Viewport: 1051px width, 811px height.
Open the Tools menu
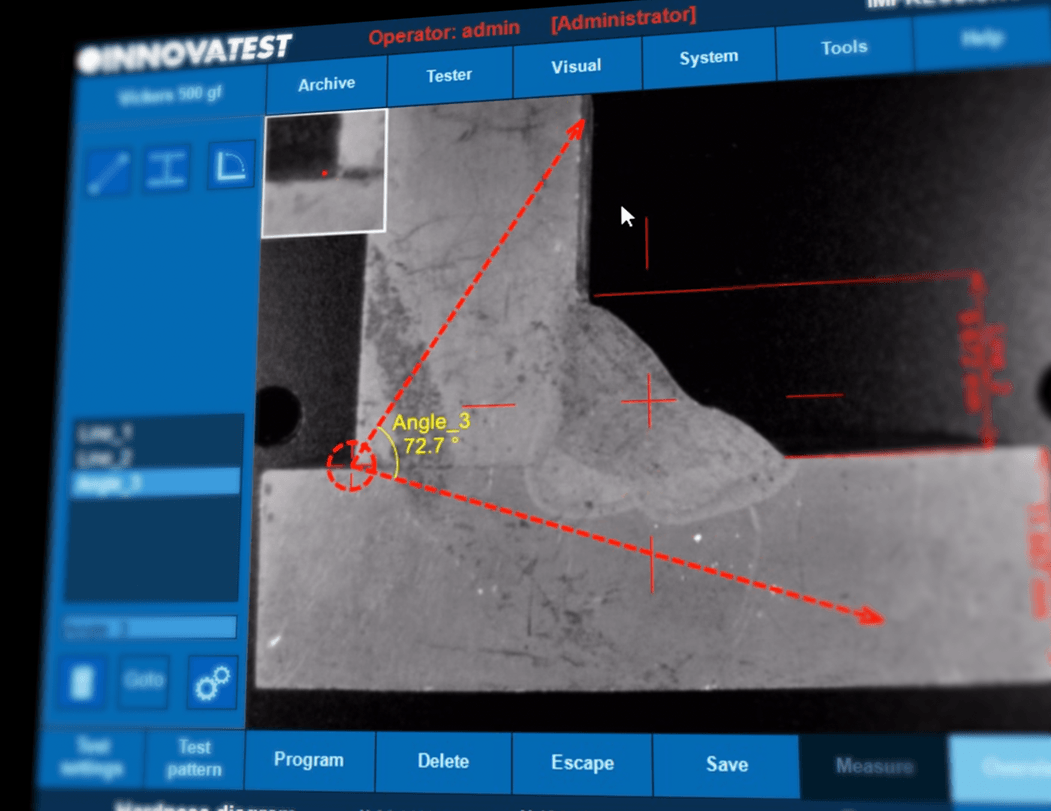click(844, 47)
